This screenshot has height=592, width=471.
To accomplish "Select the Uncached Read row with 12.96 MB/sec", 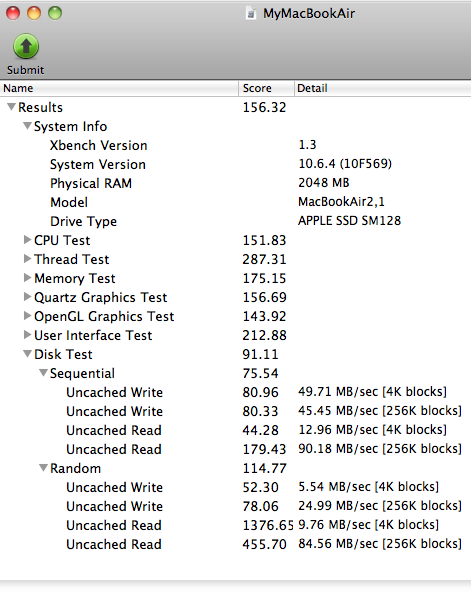I will 236,430.
